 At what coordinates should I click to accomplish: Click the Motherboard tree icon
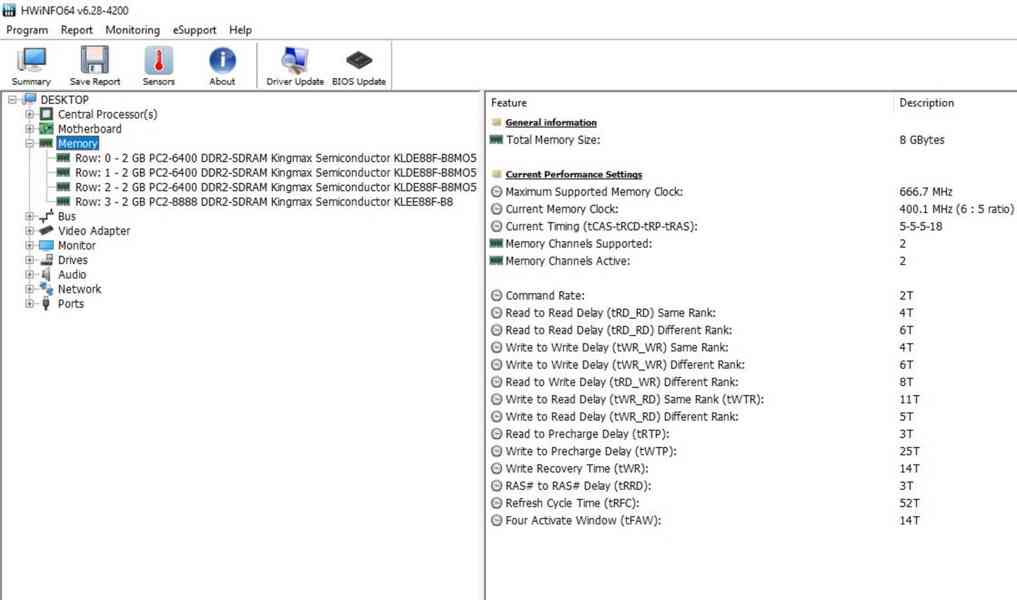point(46,128)
